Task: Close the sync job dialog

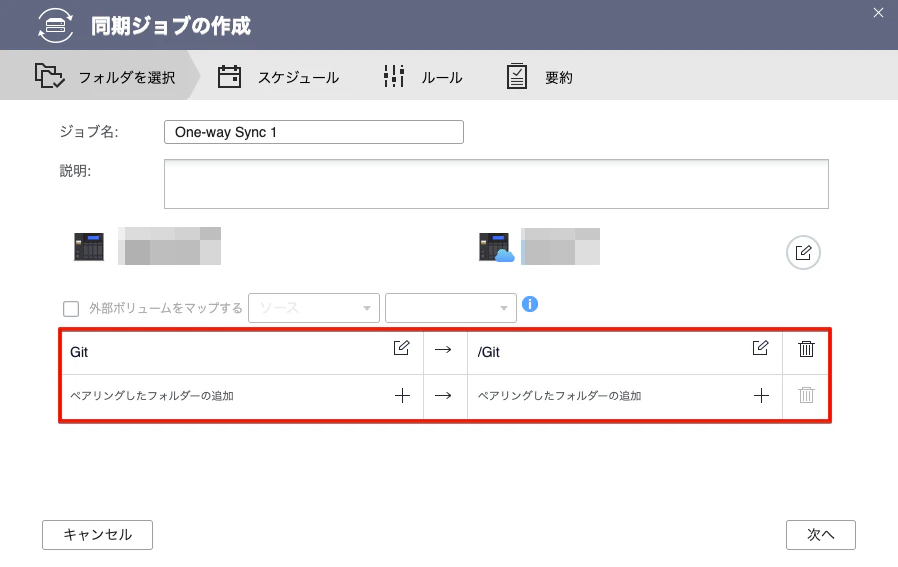Action: point(878,13)
